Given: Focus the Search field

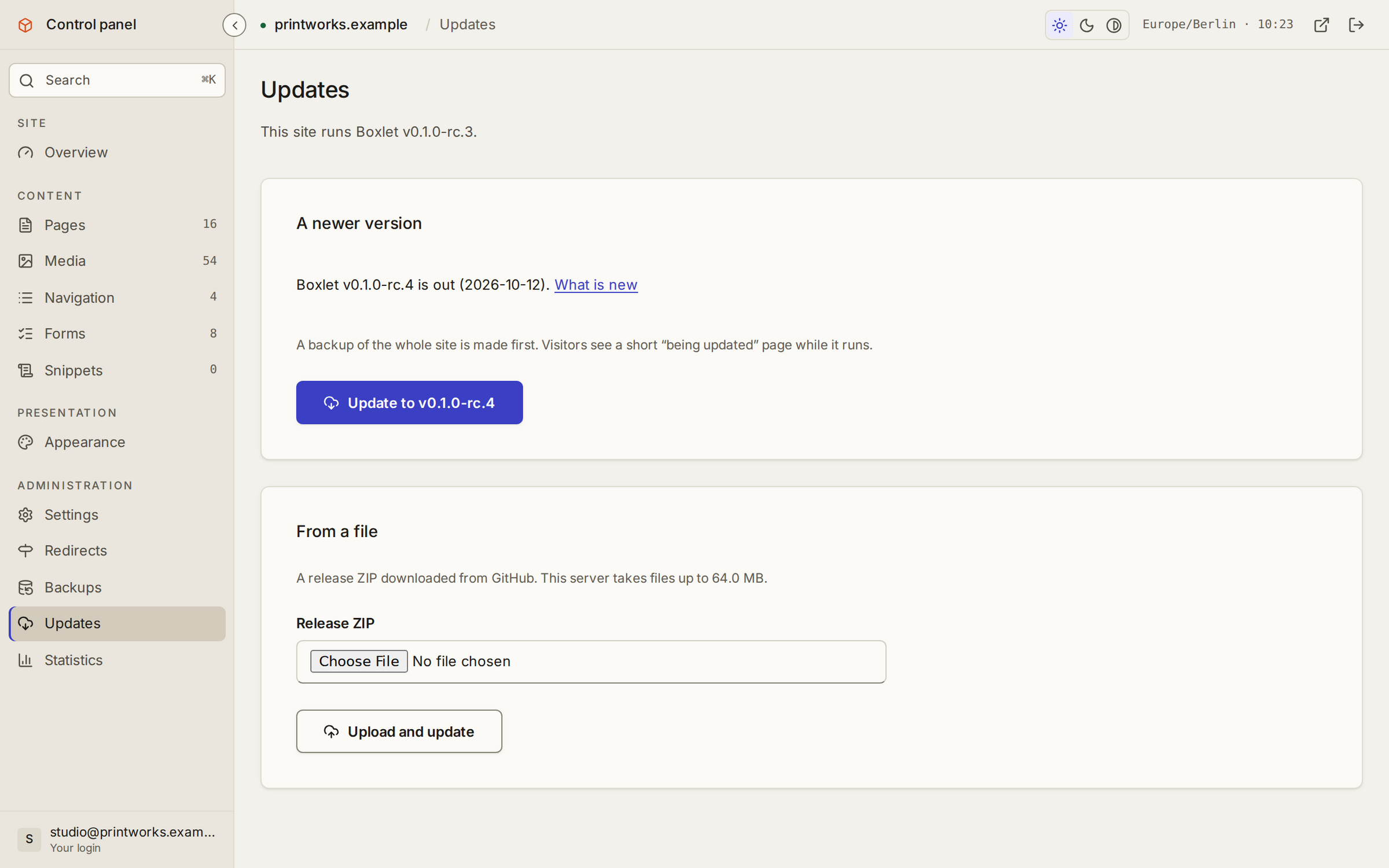Looking at the screenshot, I should point(117,80).
